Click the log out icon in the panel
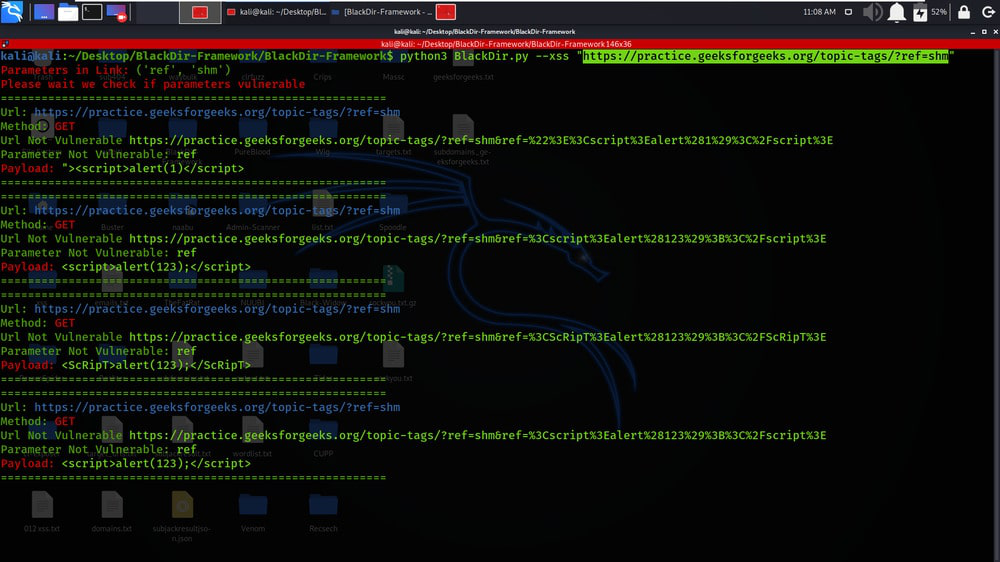This screenshot has width=1000, height=562. coord(988,12)
